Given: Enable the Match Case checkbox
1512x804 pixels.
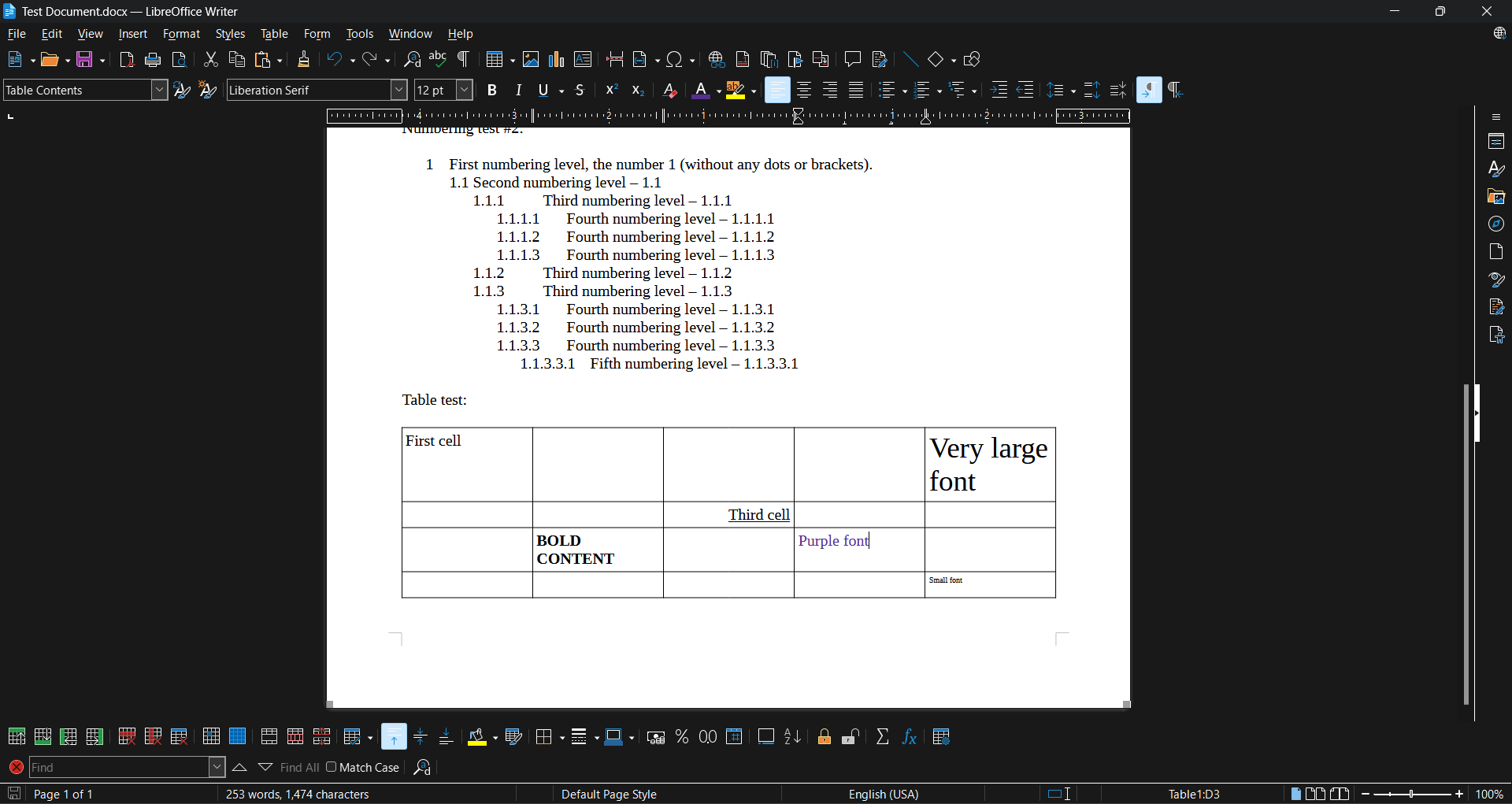Looking at the screenshot, I should [x=331, y=767].
